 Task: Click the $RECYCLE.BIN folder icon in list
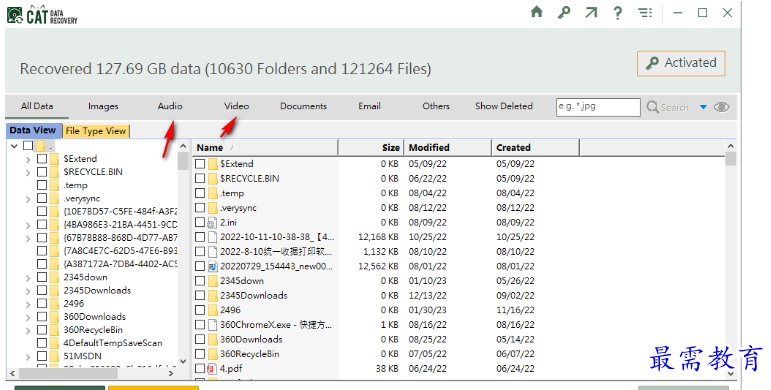tap(212, 179)
